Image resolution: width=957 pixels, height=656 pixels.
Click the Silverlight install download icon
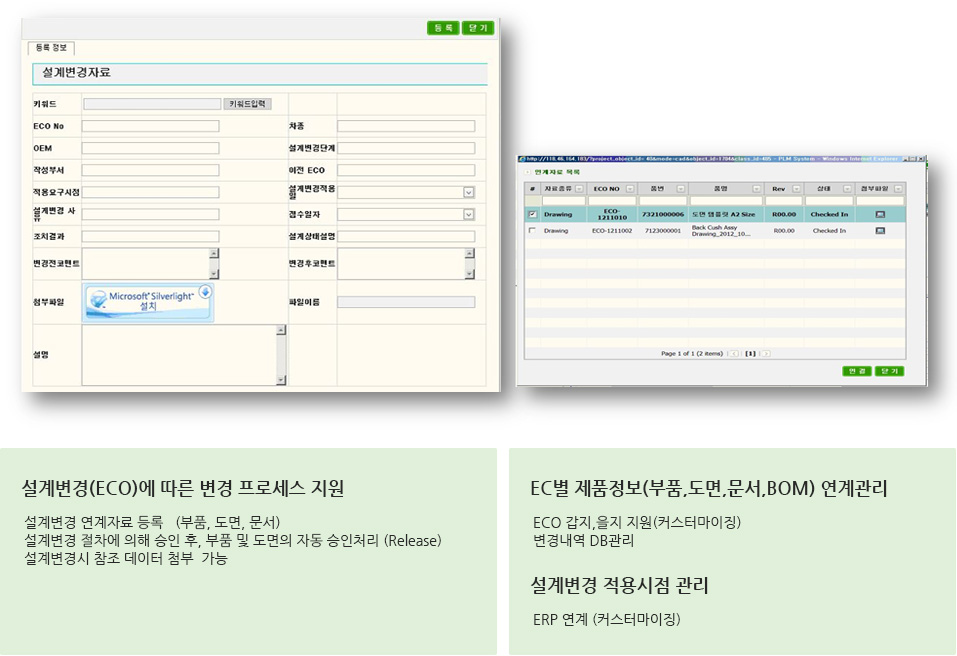tap(205, 292)
